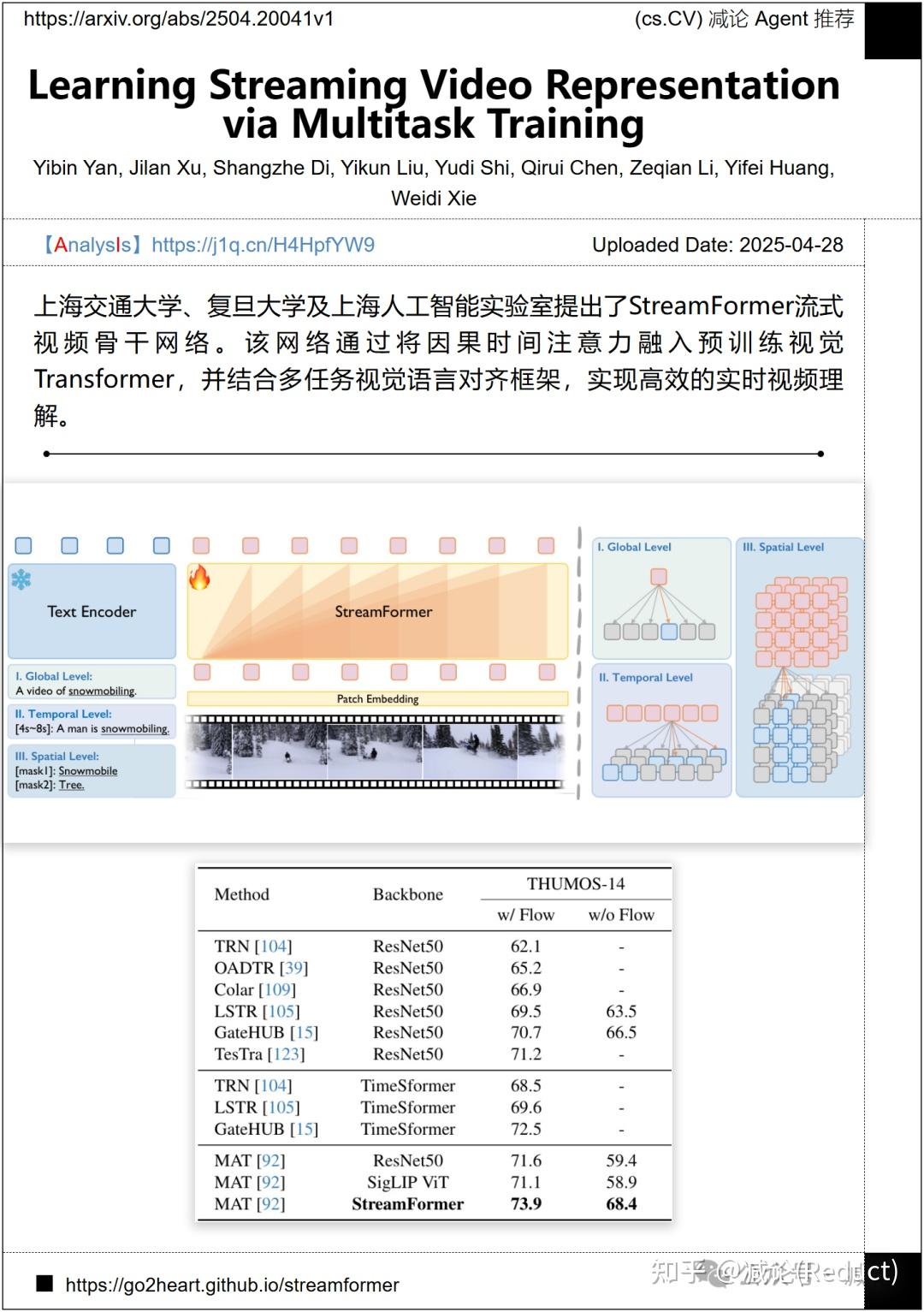The height and width of the screenshot is (1312, 924).
Task: Visit go2heart.github.io/streamformer project page
Action: pyautogui.click(x=233, y=1284)
